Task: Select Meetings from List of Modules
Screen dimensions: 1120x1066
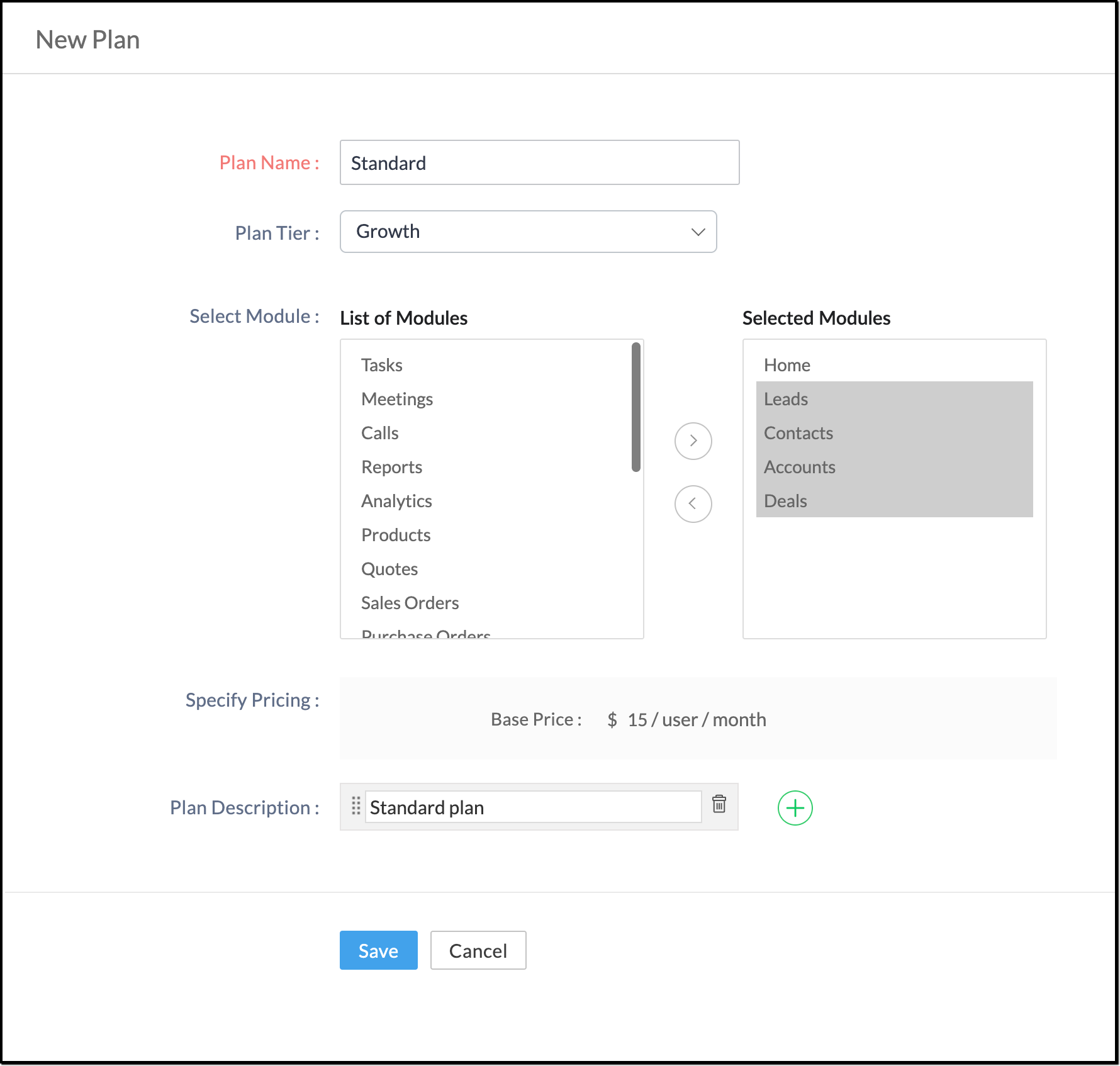Action: pos(396,399)
